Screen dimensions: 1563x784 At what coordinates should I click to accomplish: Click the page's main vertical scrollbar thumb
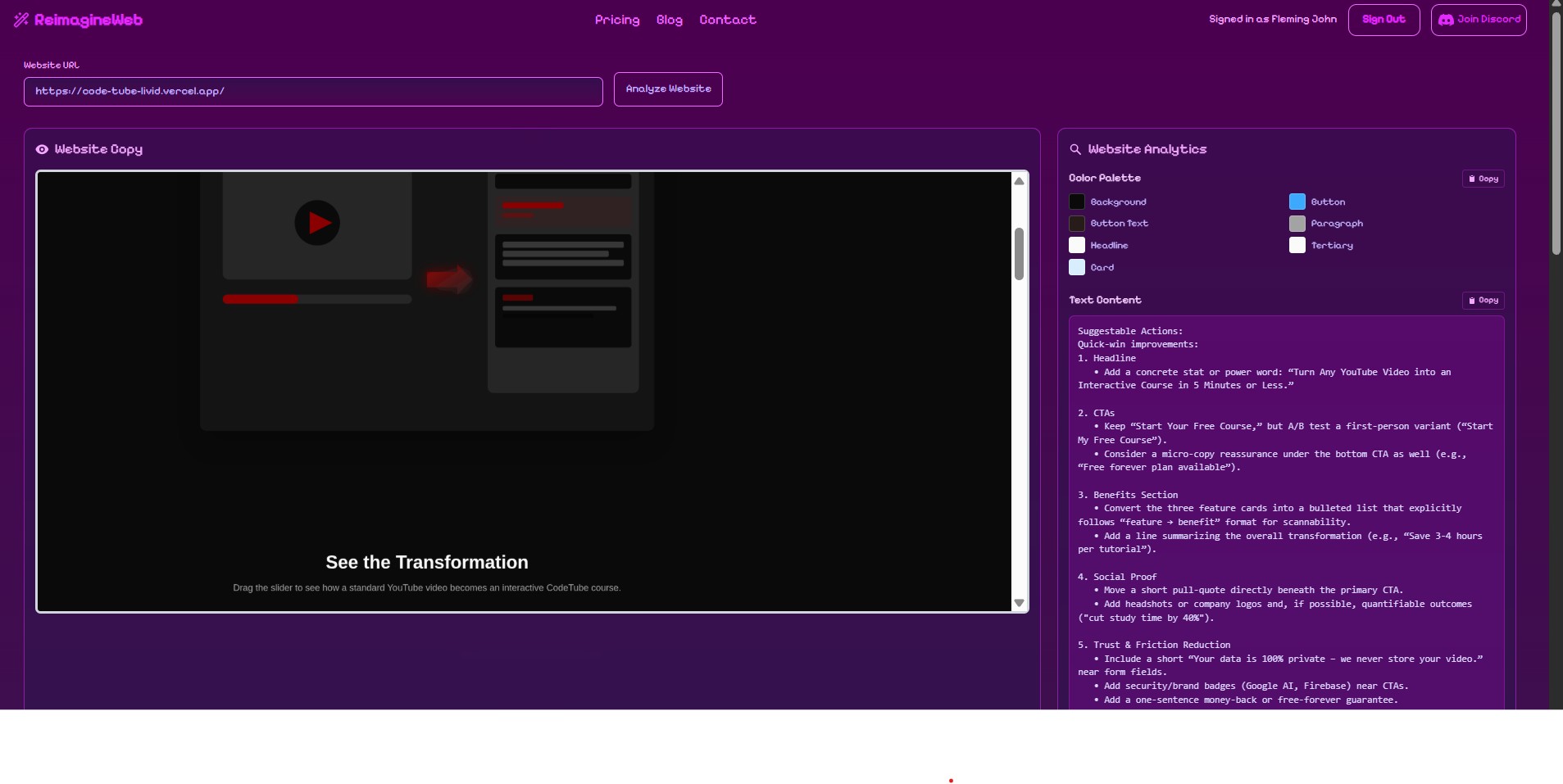pyautogui.click(x=1556, y=134)
